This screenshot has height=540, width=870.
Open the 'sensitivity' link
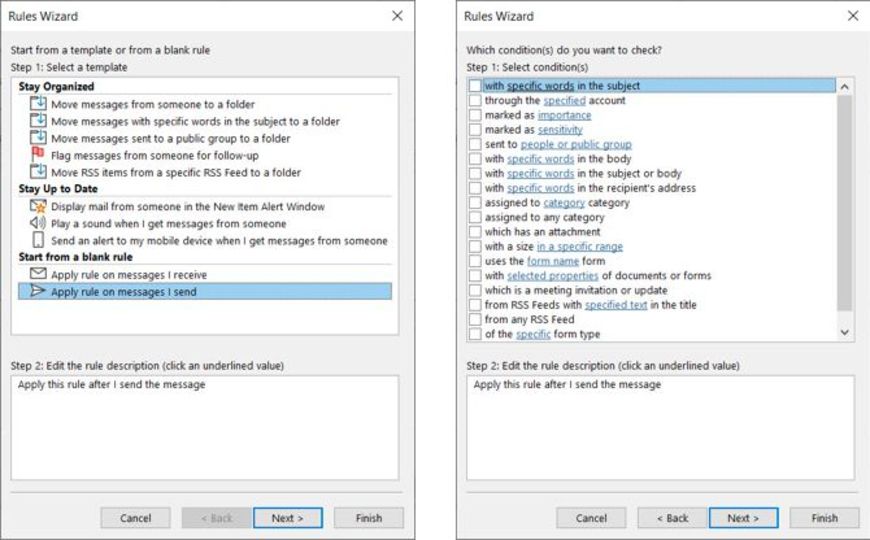tap(560, 129)
